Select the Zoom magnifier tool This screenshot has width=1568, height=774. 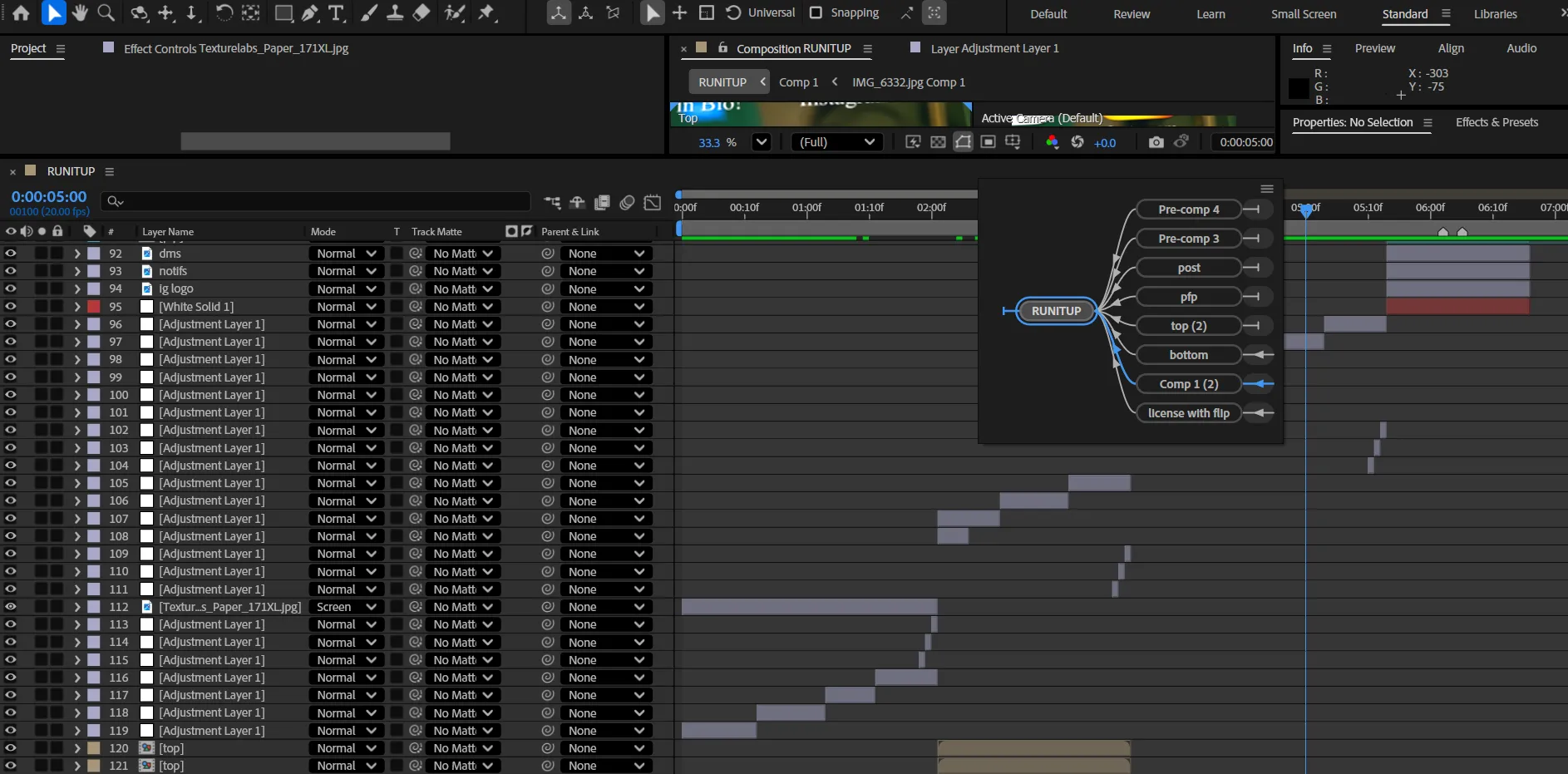tap(106, 12)
